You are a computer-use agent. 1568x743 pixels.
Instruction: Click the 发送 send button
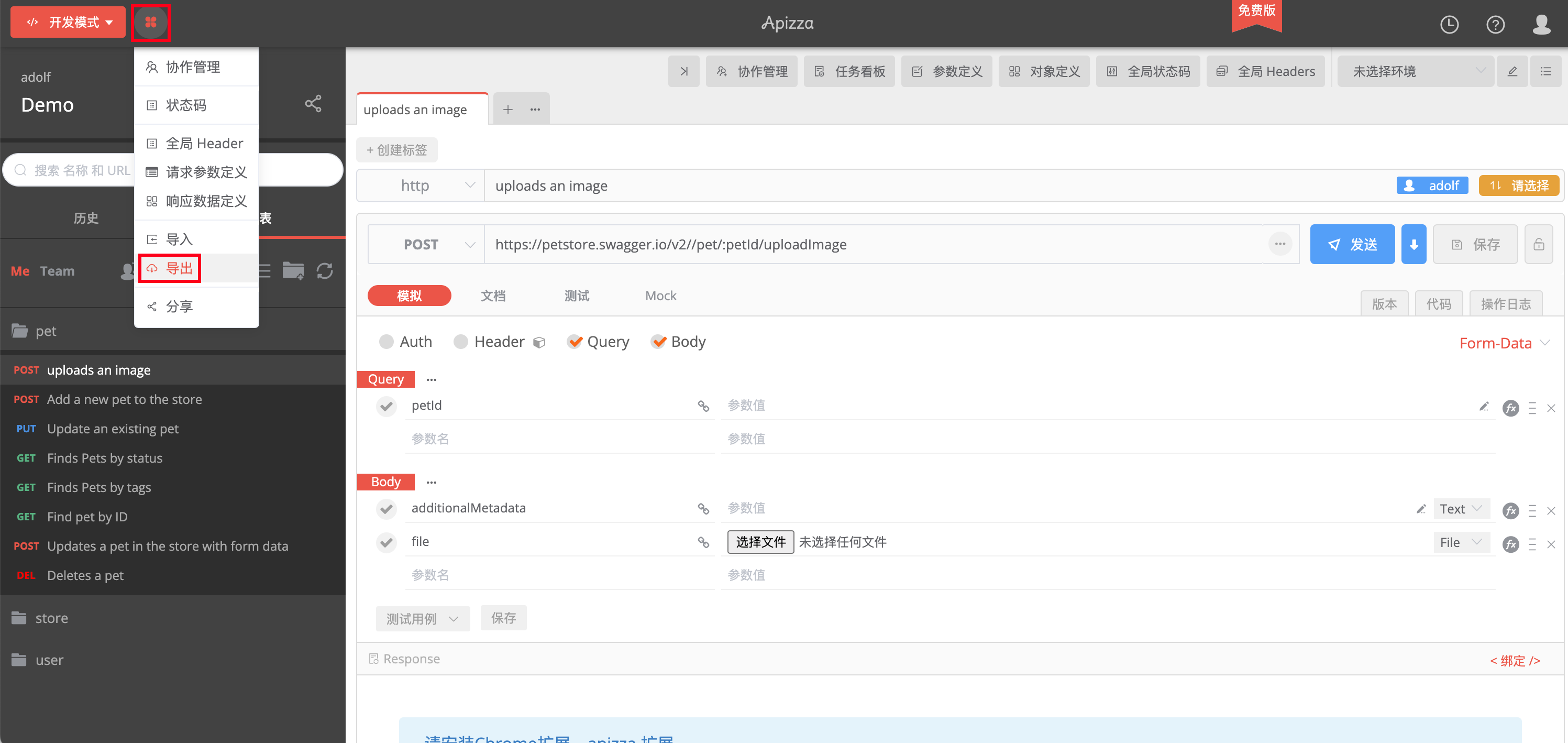coord(1352,245)
